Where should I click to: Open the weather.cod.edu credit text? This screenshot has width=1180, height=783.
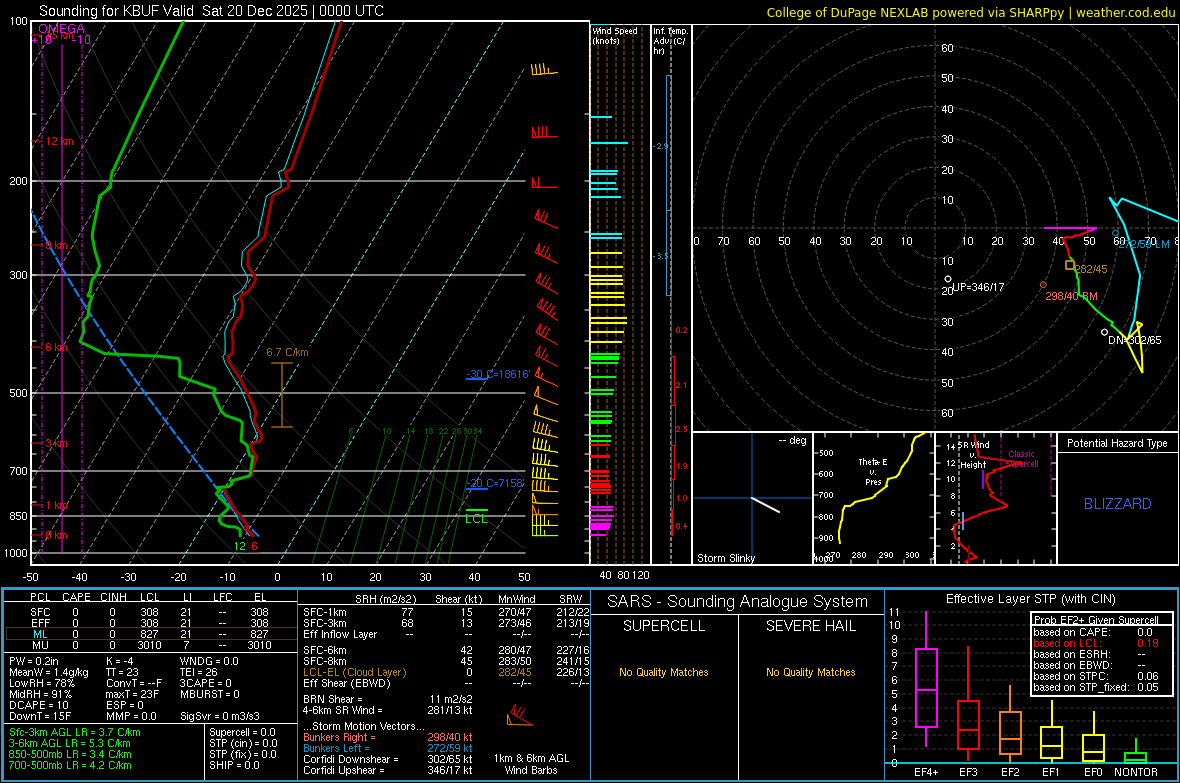pos(1125,12)
